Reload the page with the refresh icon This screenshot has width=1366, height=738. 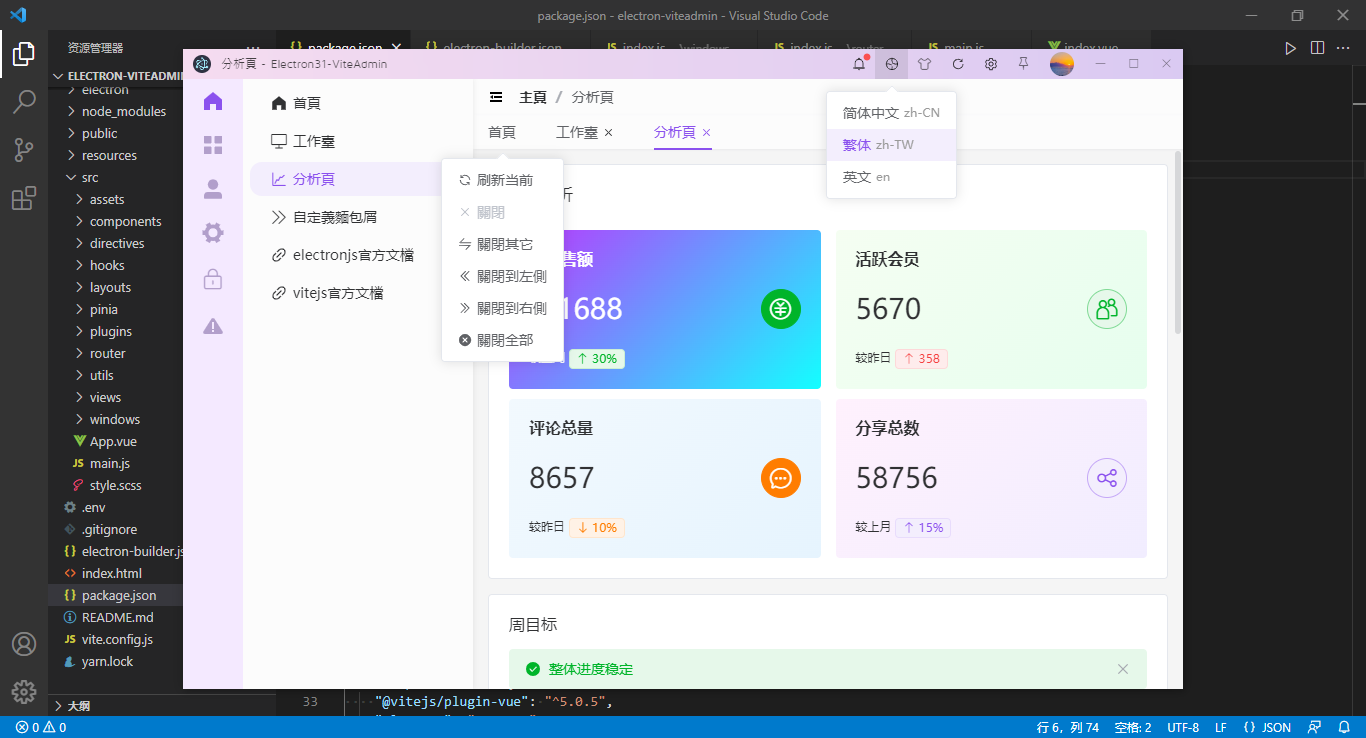[957, 63]
